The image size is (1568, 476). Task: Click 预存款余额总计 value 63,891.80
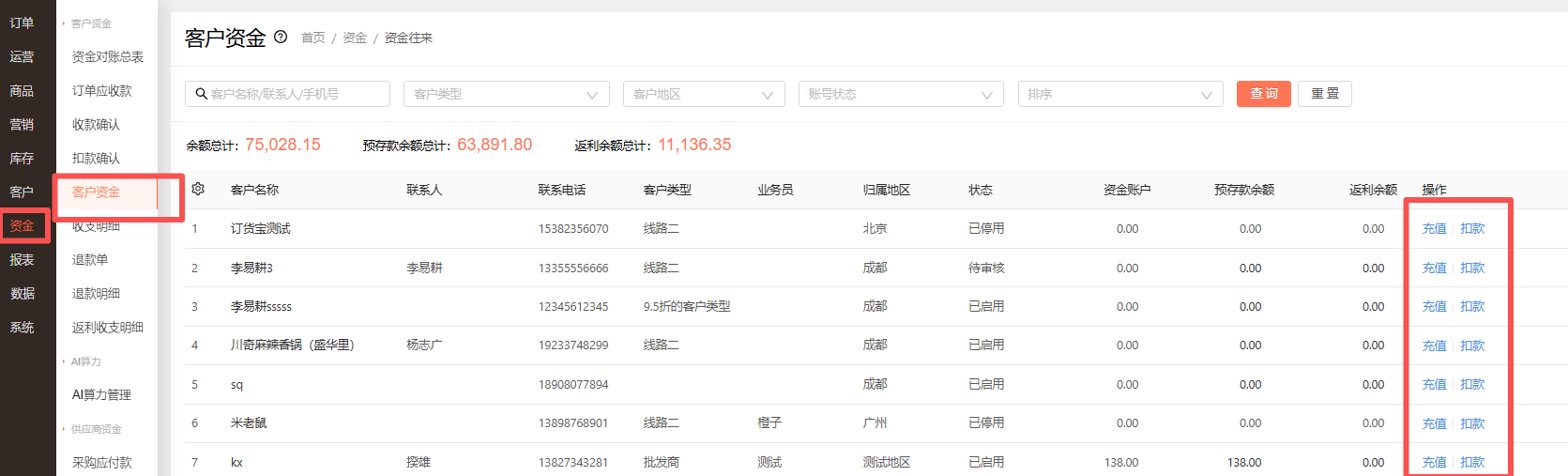[x=495, y=145]
